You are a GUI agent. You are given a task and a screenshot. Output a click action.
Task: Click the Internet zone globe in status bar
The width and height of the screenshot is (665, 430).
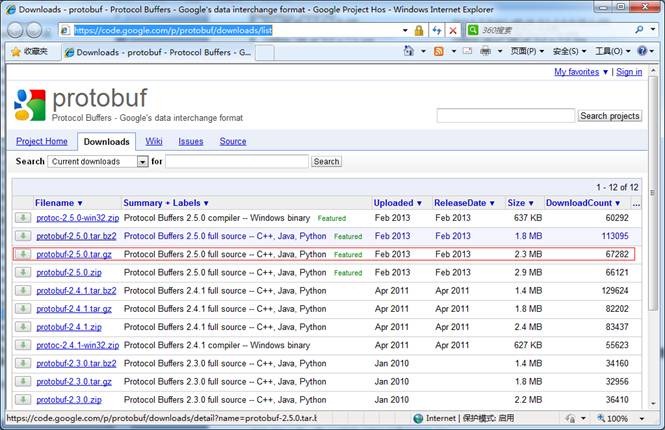click(418, 419)
